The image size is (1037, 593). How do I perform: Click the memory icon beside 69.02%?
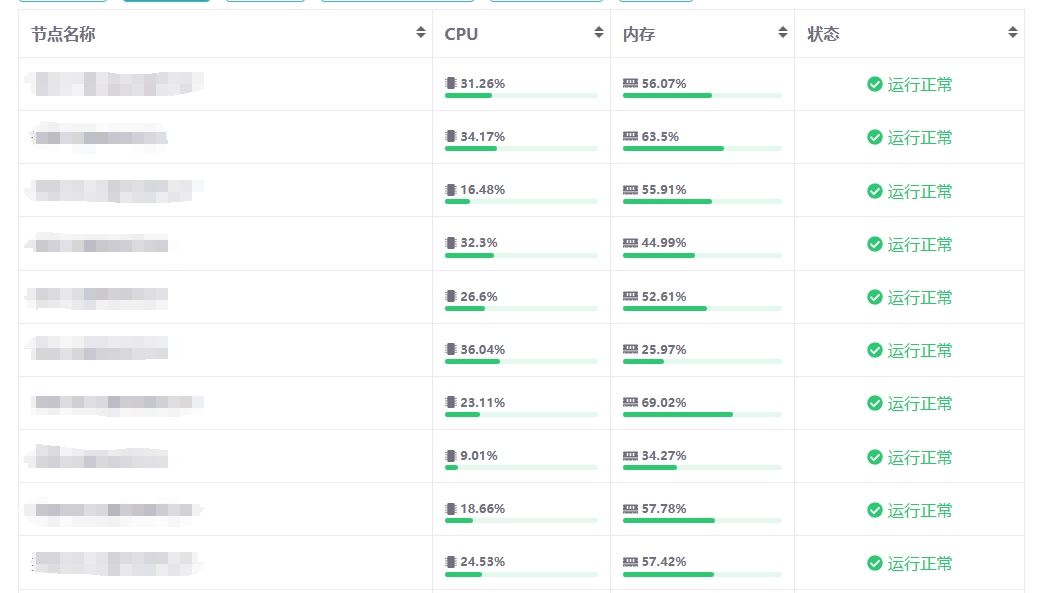630,403
